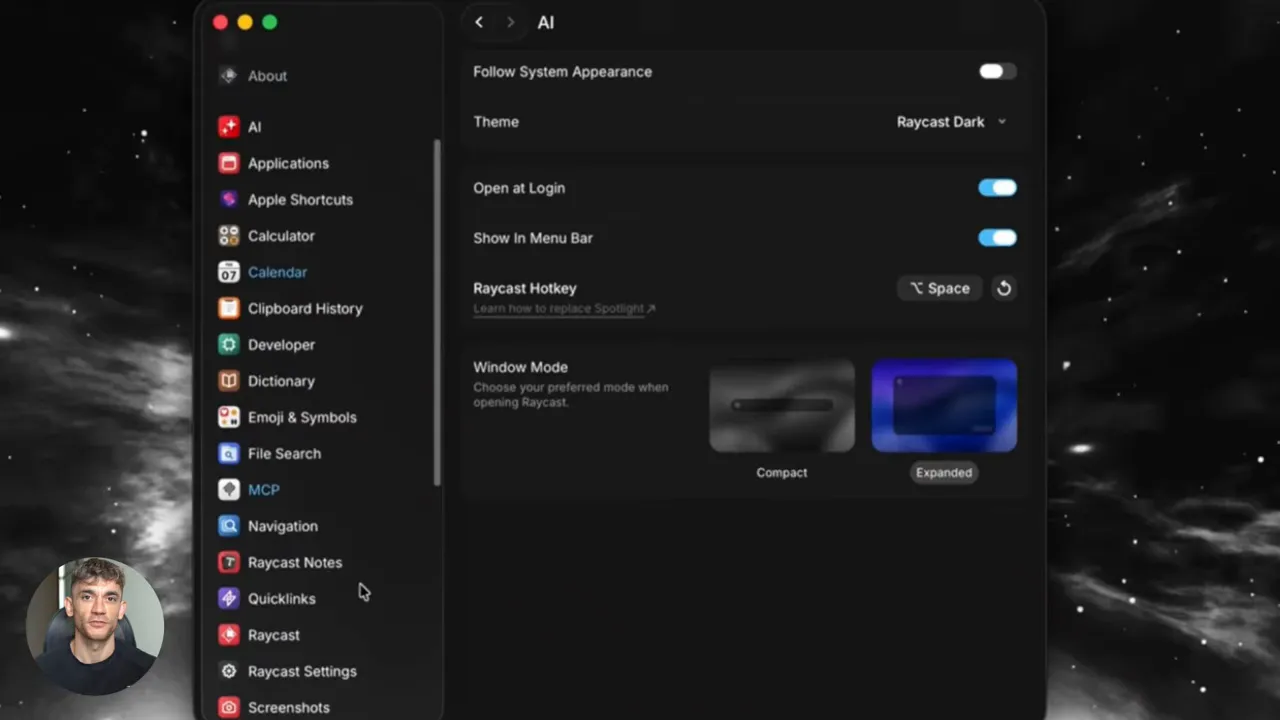Click the Window Mode heading text

click(x=520, y=367)
